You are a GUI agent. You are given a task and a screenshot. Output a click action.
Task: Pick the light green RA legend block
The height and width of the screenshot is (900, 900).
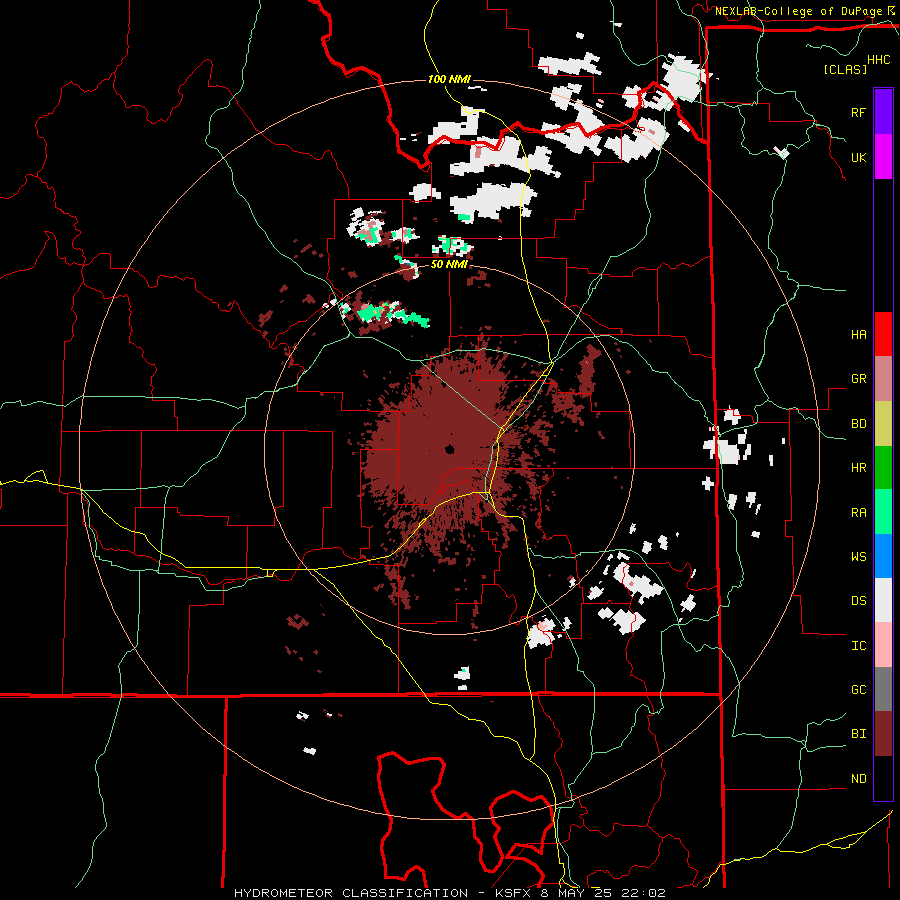(883, 512)
